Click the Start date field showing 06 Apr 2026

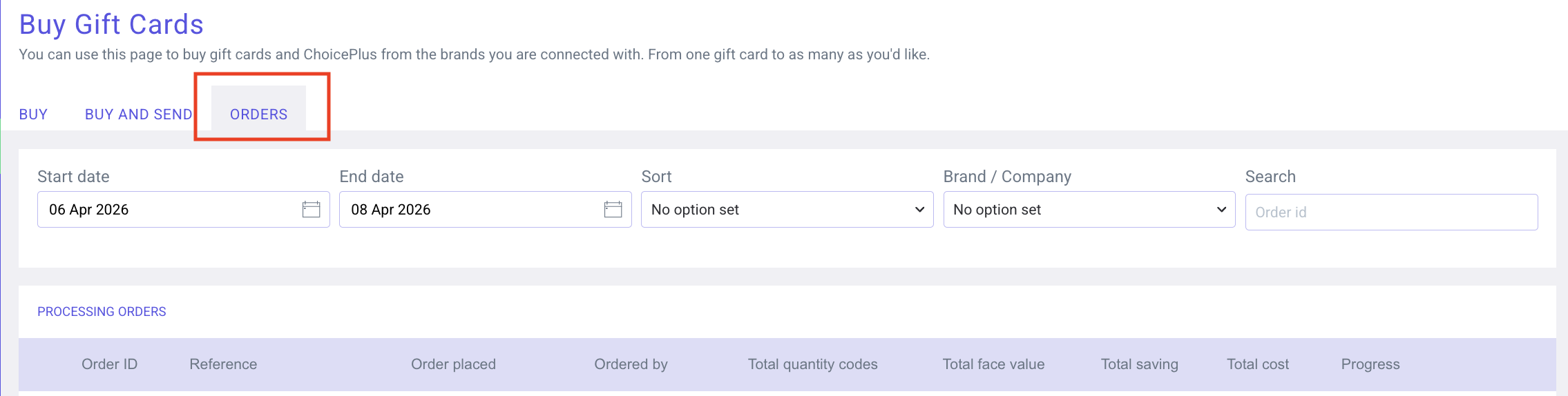pos(166,210)
